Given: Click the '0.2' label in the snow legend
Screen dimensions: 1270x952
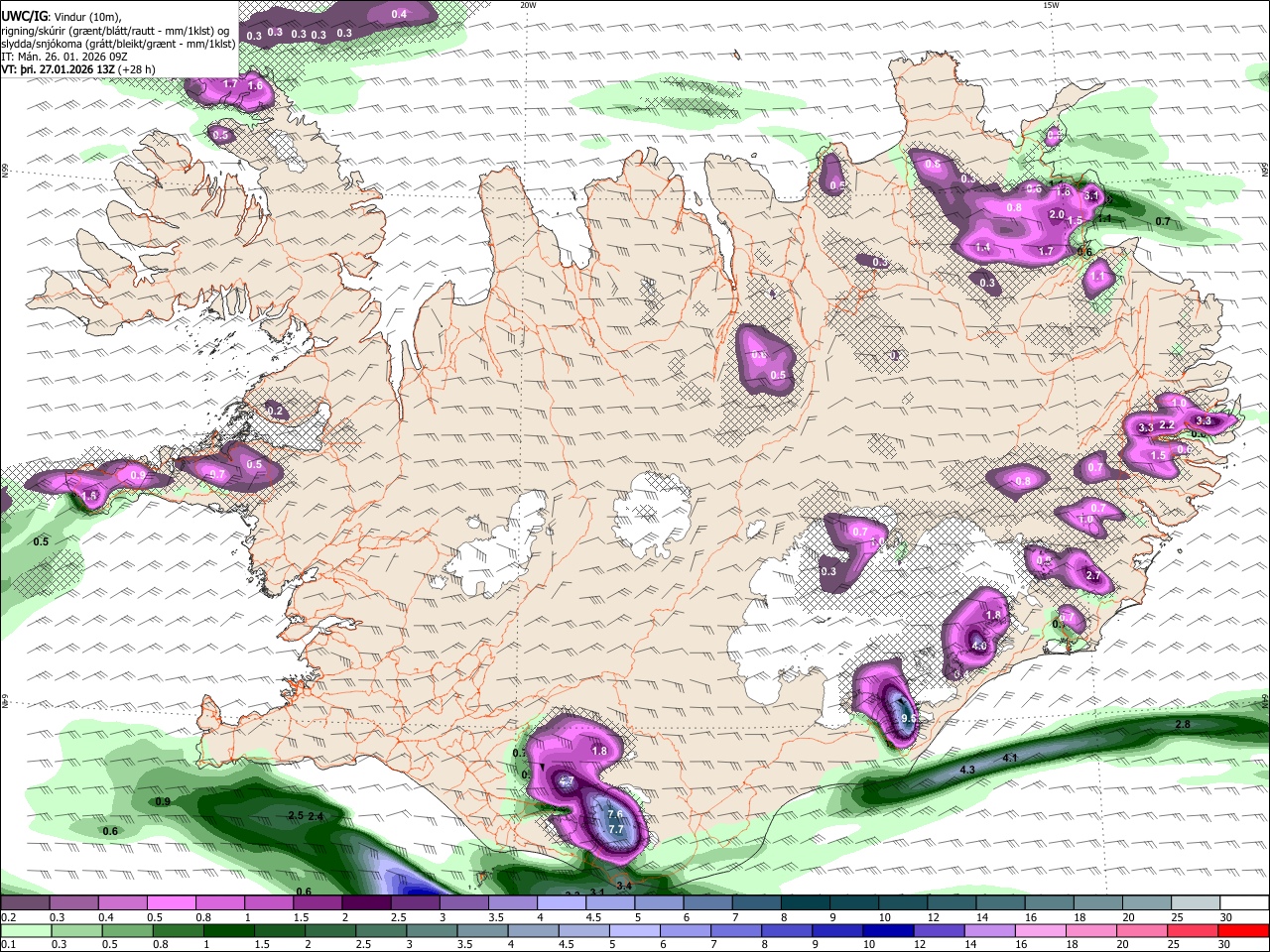Looking at the screenshot, I should (x=8, y=917).
